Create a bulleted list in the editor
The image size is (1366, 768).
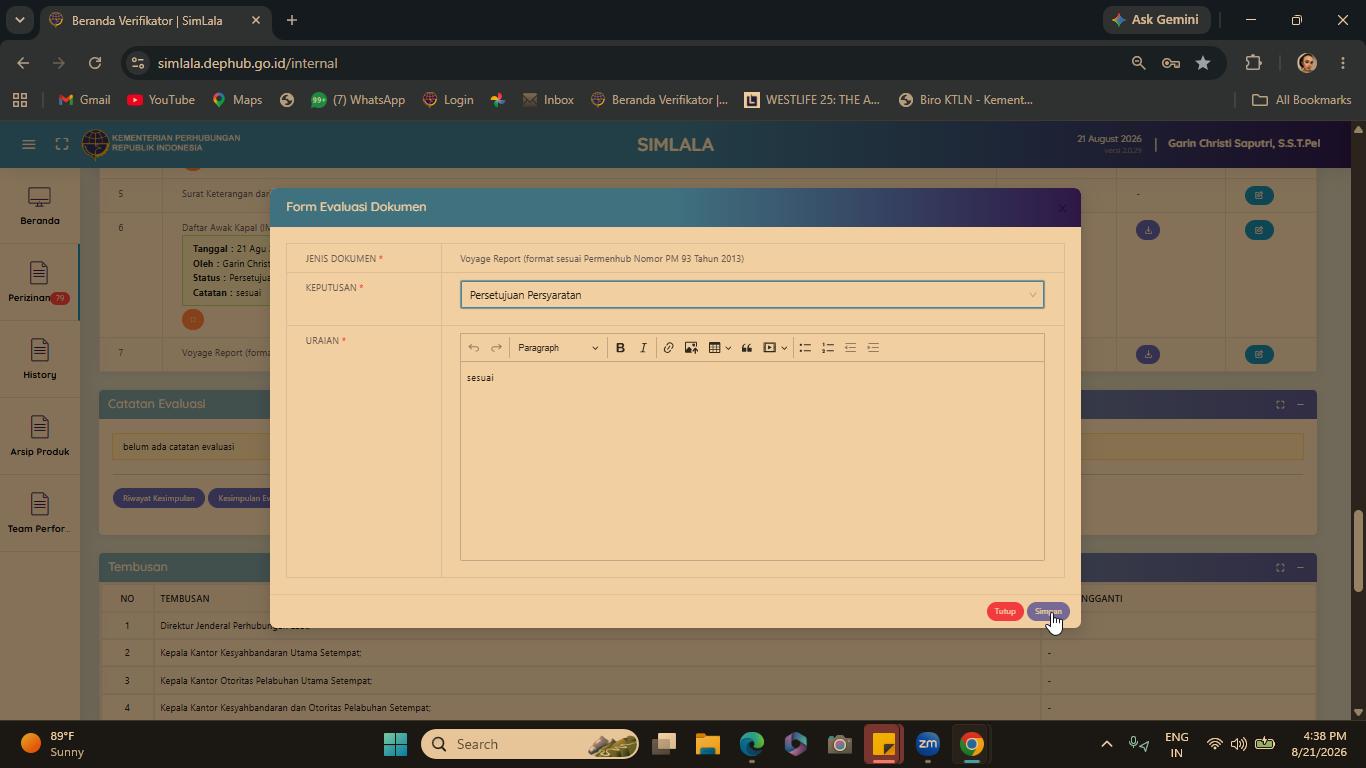[x=805, y=348]
